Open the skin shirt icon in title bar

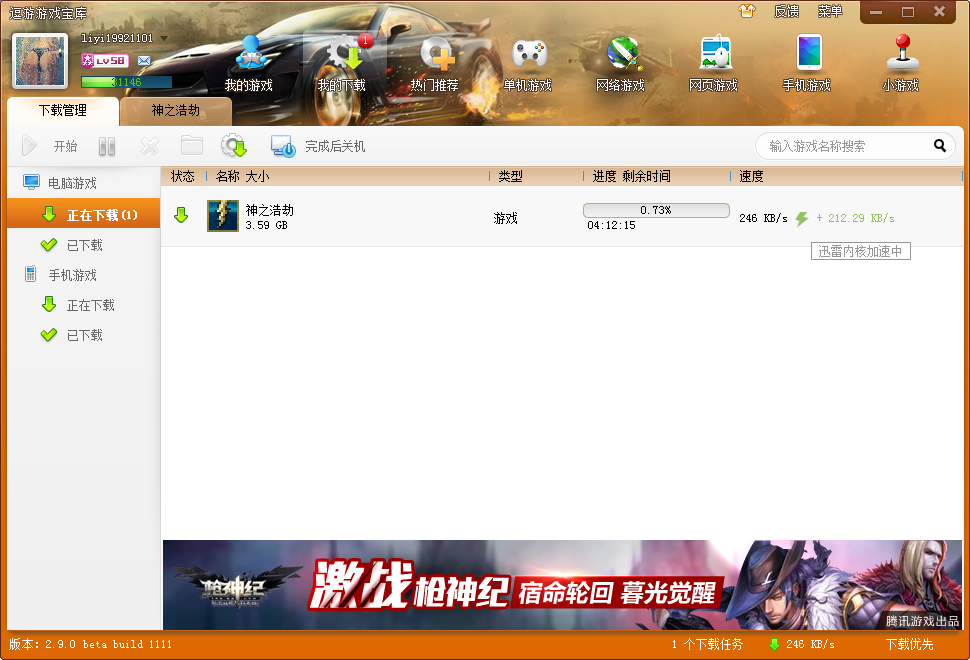click(x=747, y=11)
